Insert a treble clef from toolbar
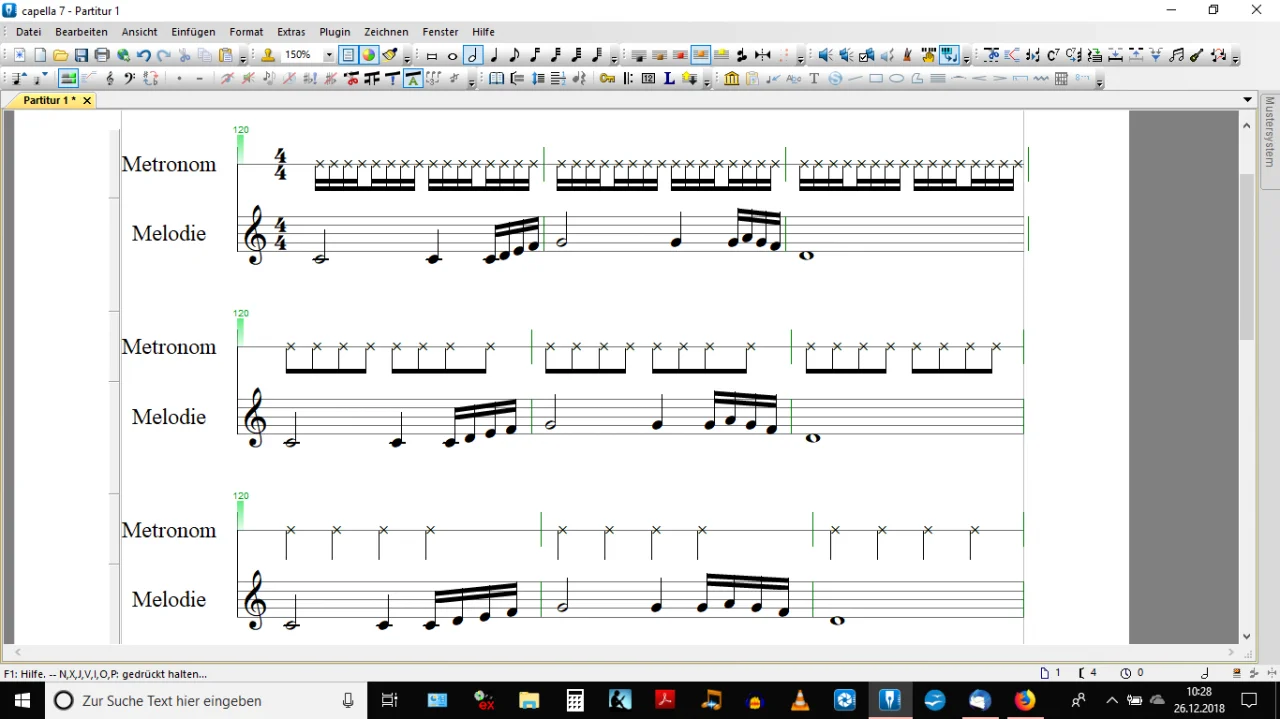This screenshot has height=719, width=1280. pyautogui.click(x=110, y=79)
